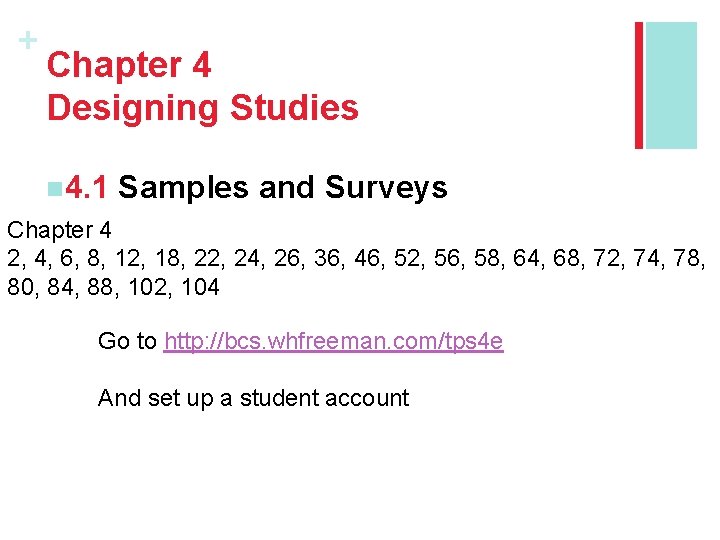Click number 78 at end of first row
This screenshot has width=720, height=540.
coord(689,259)
